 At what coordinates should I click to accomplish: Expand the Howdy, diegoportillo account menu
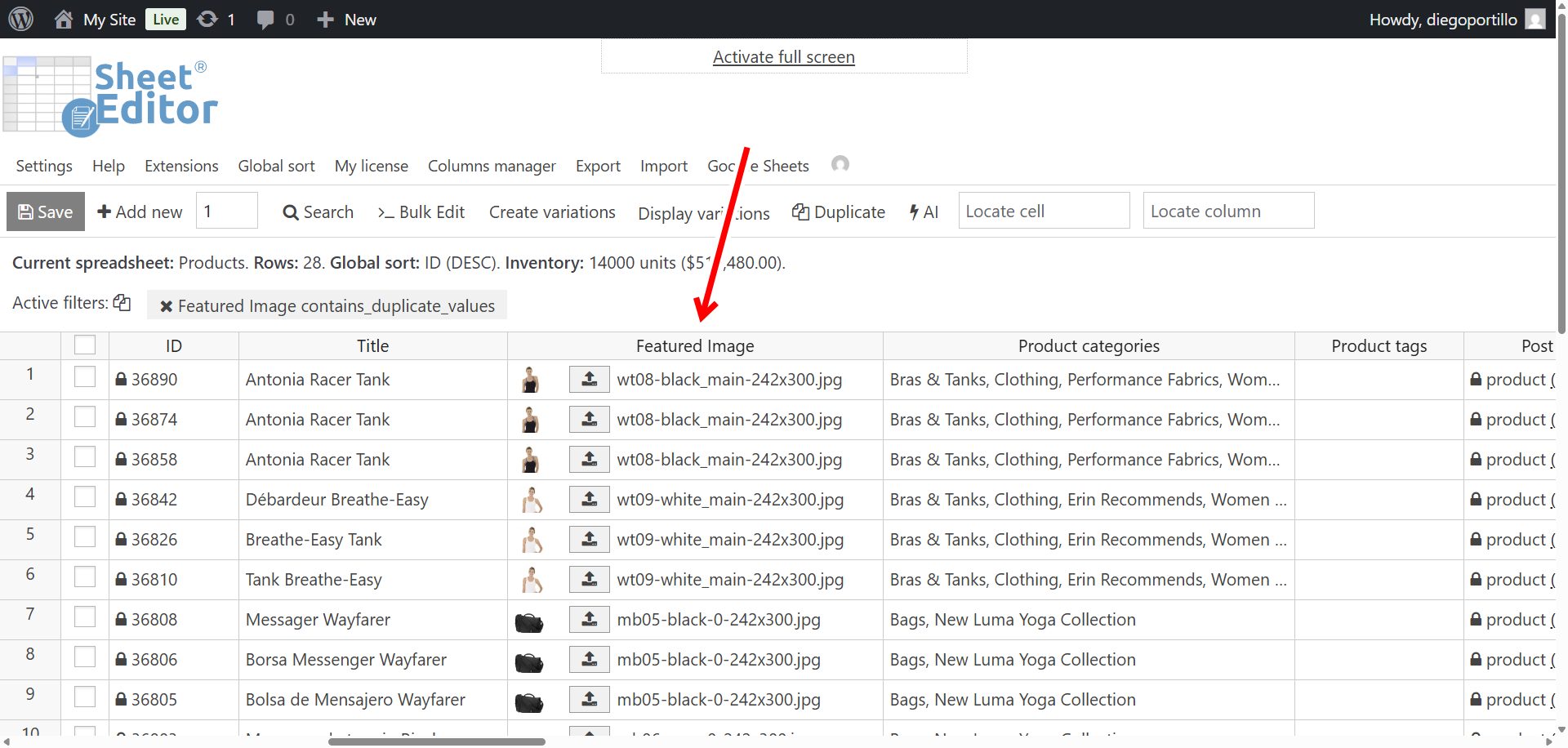[1442, 19]
